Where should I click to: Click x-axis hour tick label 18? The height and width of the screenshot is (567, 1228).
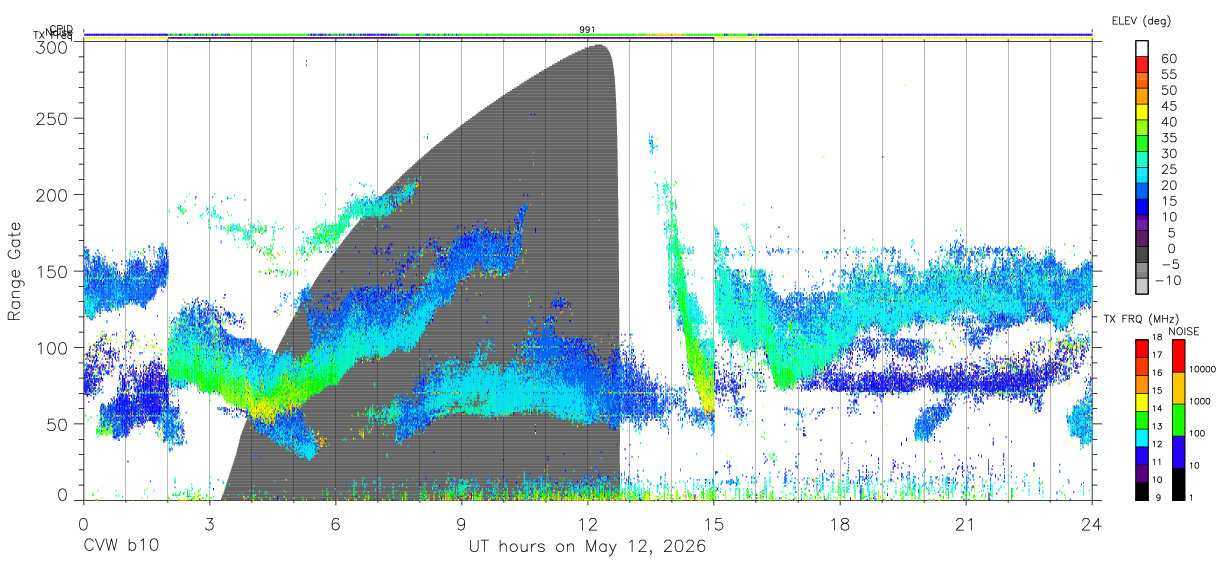coord(840,524)
